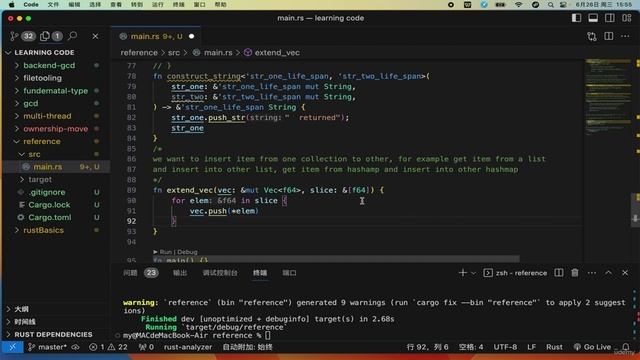Expand the rustBasics folder
The width and height of the screenshot is (640, 360).
[x=43, y=230]
